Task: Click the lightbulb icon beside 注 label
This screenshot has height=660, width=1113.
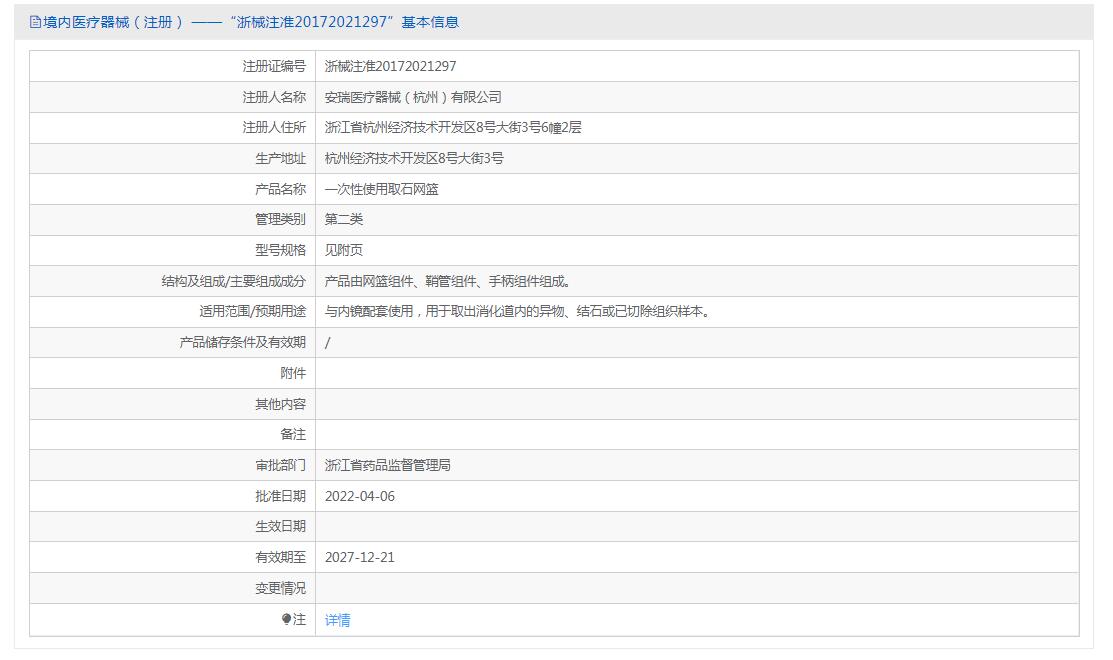Action: [286, 620]
